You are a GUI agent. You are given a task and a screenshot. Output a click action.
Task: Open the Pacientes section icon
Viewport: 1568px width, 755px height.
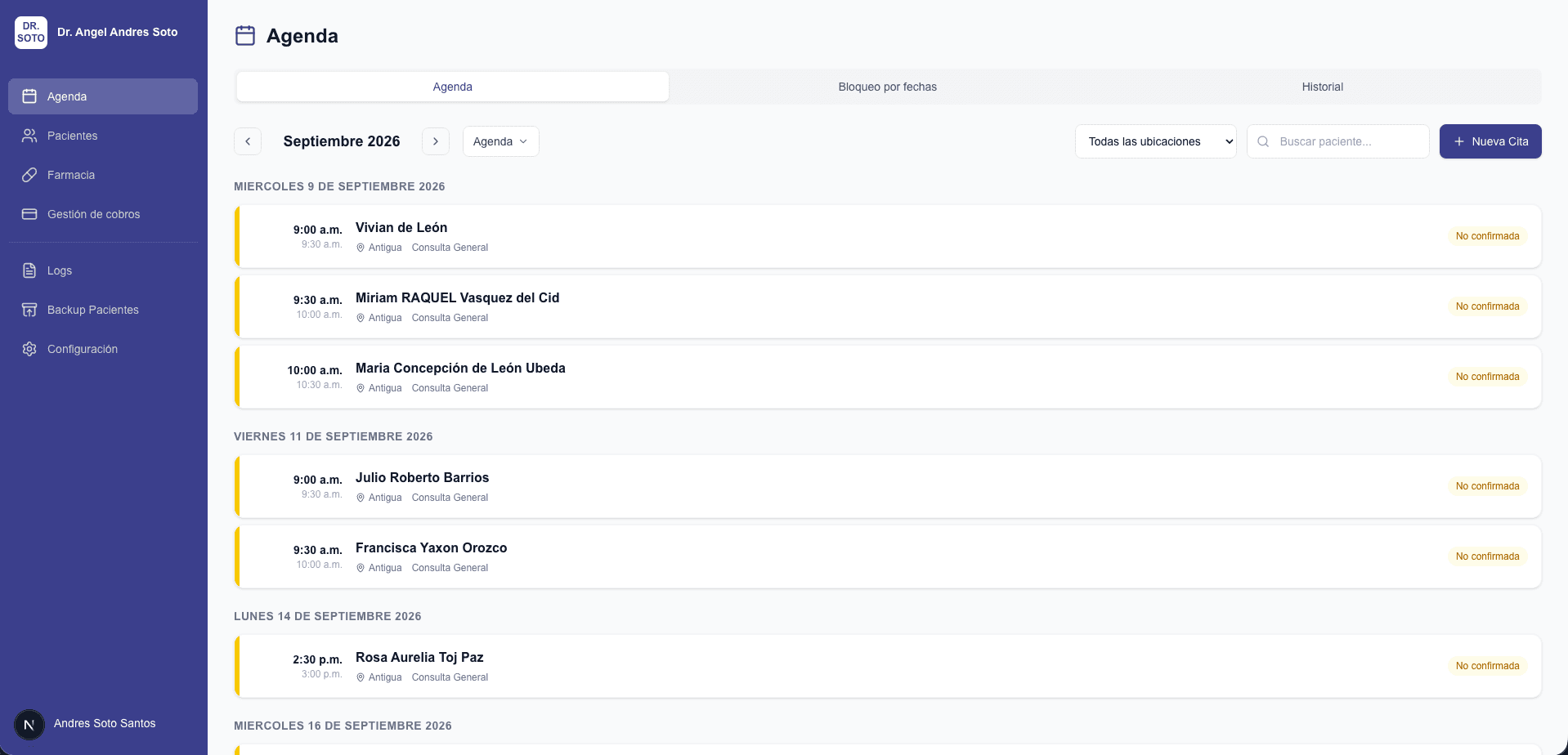pyautogui.click(x=29, y=136)
